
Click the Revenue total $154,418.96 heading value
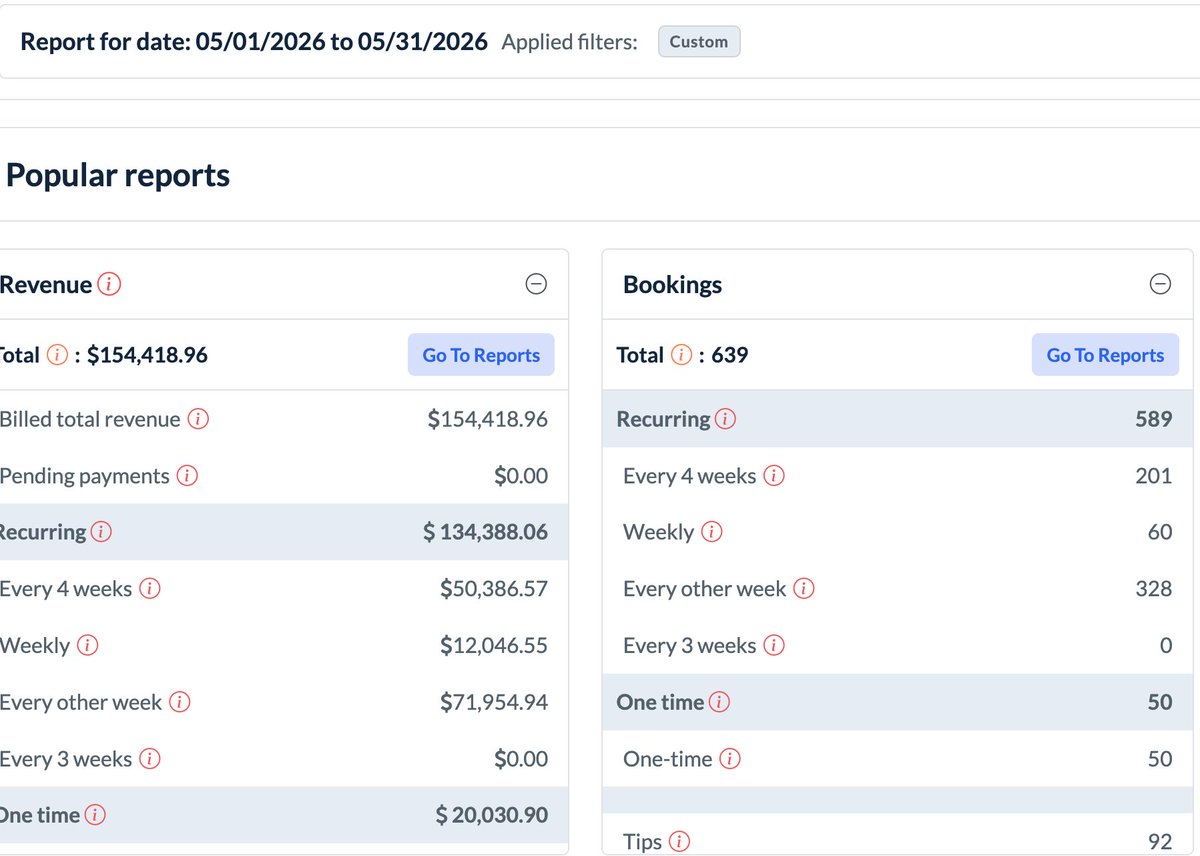point(147,355)
